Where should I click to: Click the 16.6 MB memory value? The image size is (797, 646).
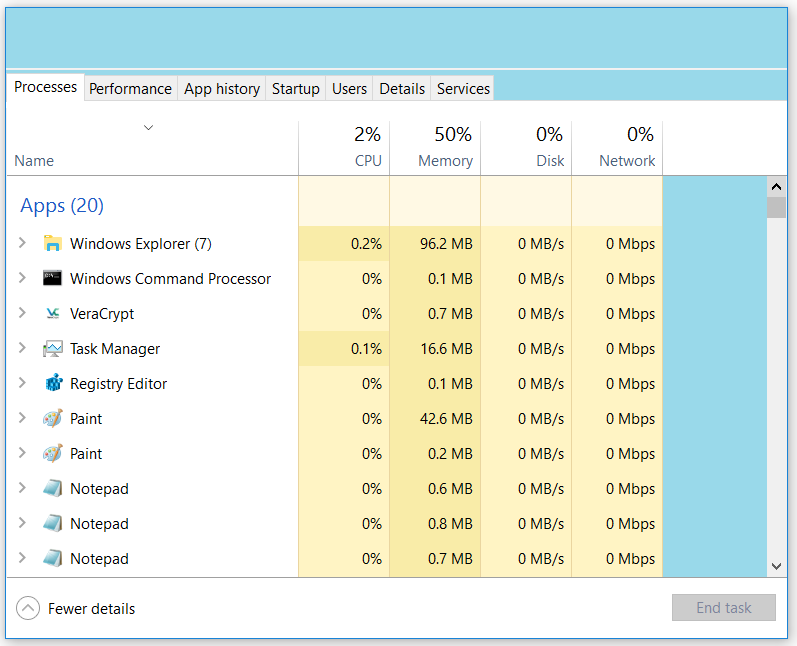click(446, 349)
